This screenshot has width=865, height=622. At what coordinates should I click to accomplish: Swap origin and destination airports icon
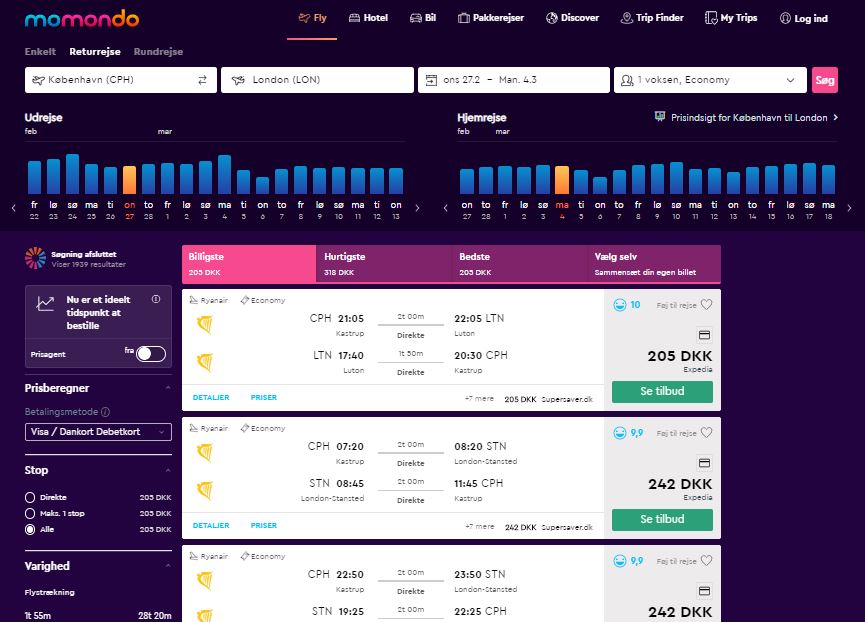coord(202,80)
